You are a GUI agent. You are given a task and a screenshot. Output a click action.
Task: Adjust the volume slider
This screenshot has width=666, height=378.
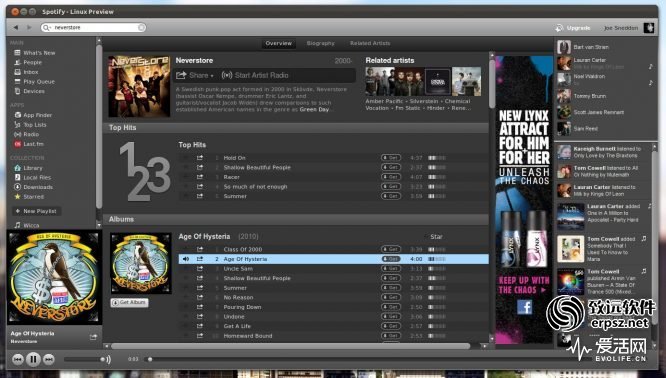[x=85, y=359]
